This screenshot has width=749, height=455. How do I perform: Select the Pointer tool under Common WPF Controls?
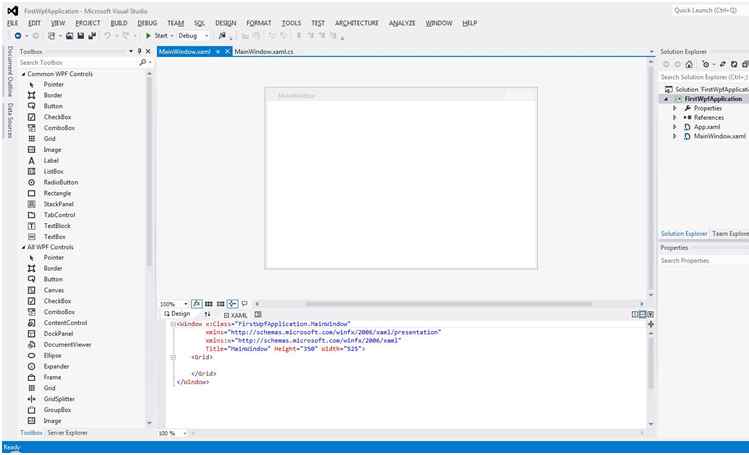pyautogui.click(x=53, y=85)
